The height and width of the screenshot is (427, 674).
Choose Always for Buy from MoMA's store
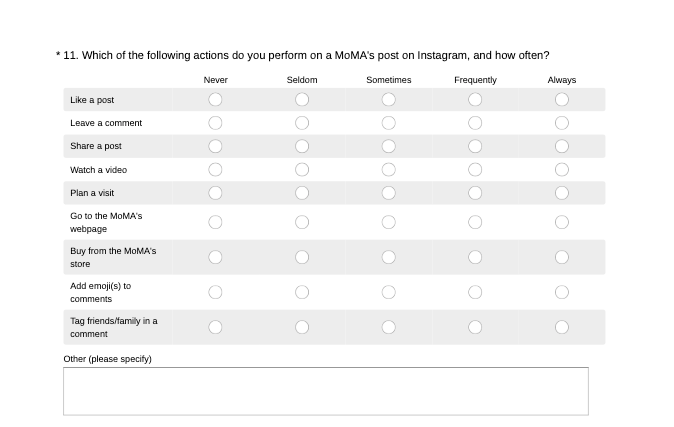[x=562, y=257]
